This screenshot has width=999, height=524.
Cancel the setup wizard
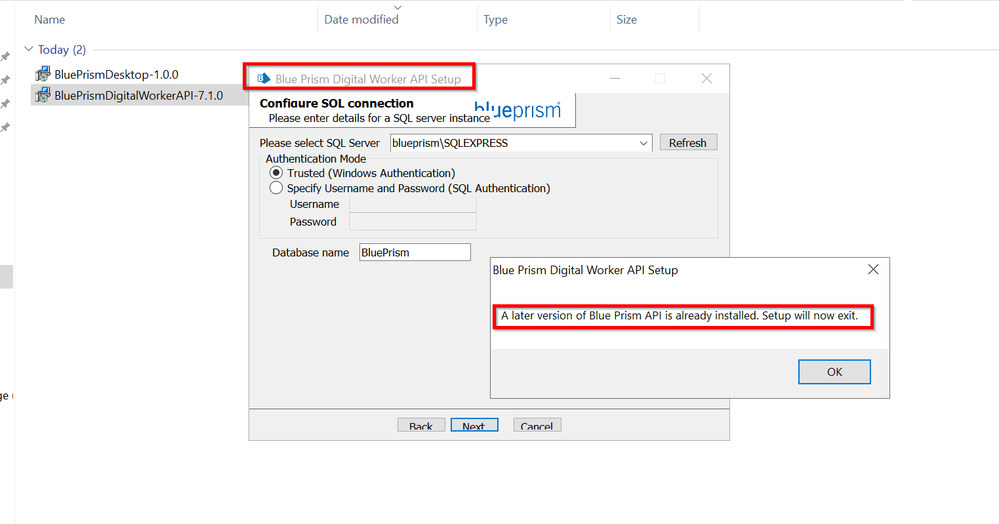(x=536, y=426)
